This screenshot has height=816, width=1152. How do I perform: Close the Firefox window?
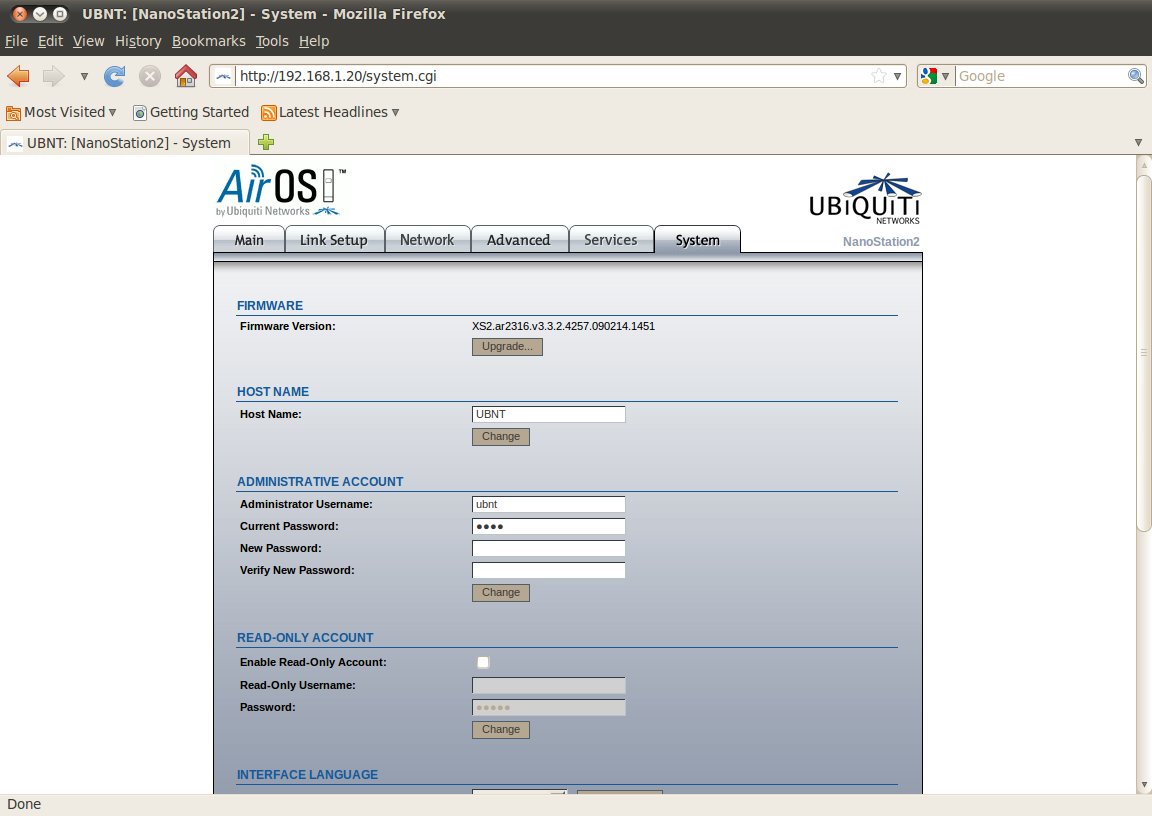[x=20, y=14]
